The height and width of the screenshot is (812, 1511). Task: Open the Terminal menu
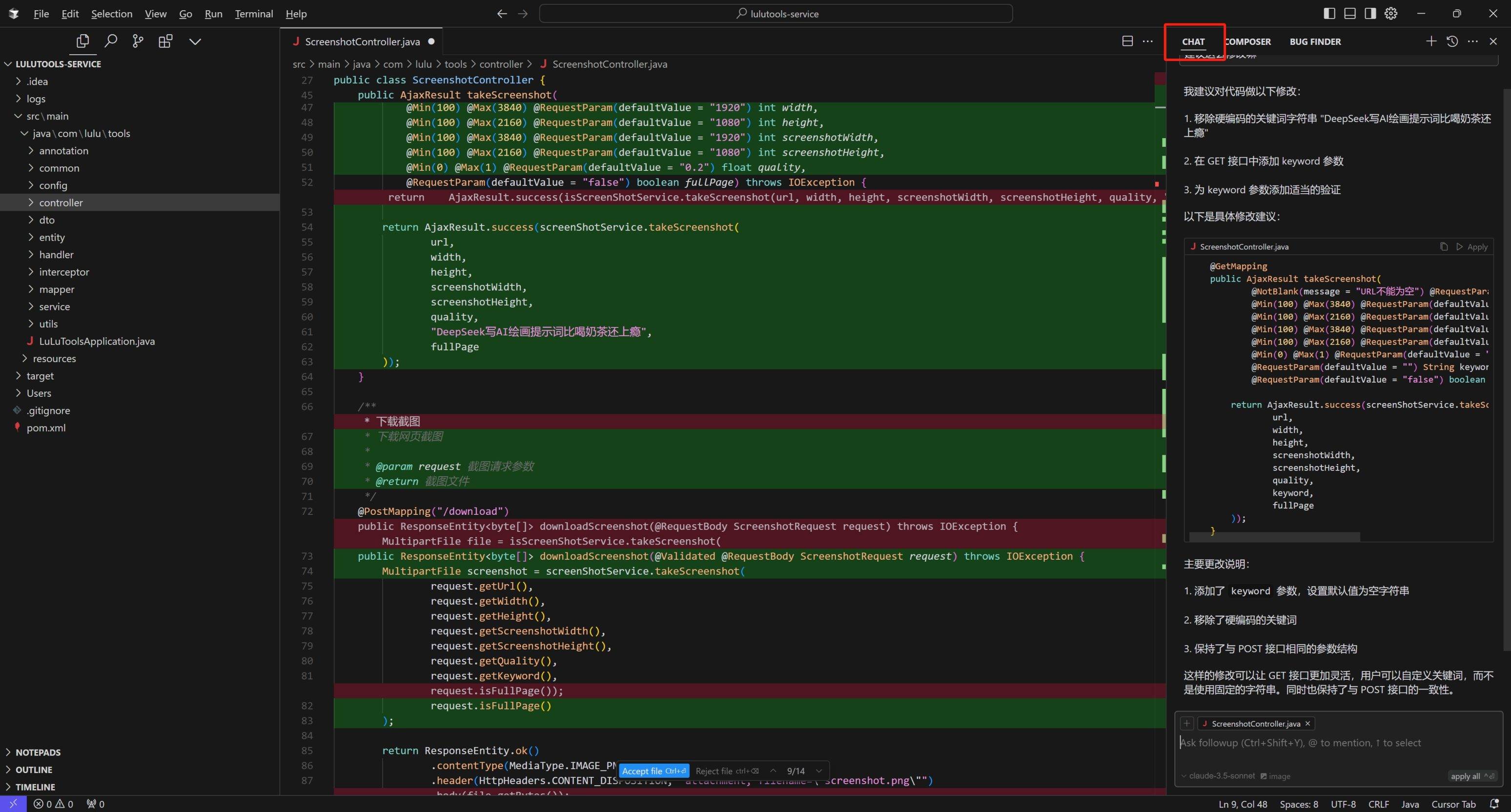tap(253, 14)
